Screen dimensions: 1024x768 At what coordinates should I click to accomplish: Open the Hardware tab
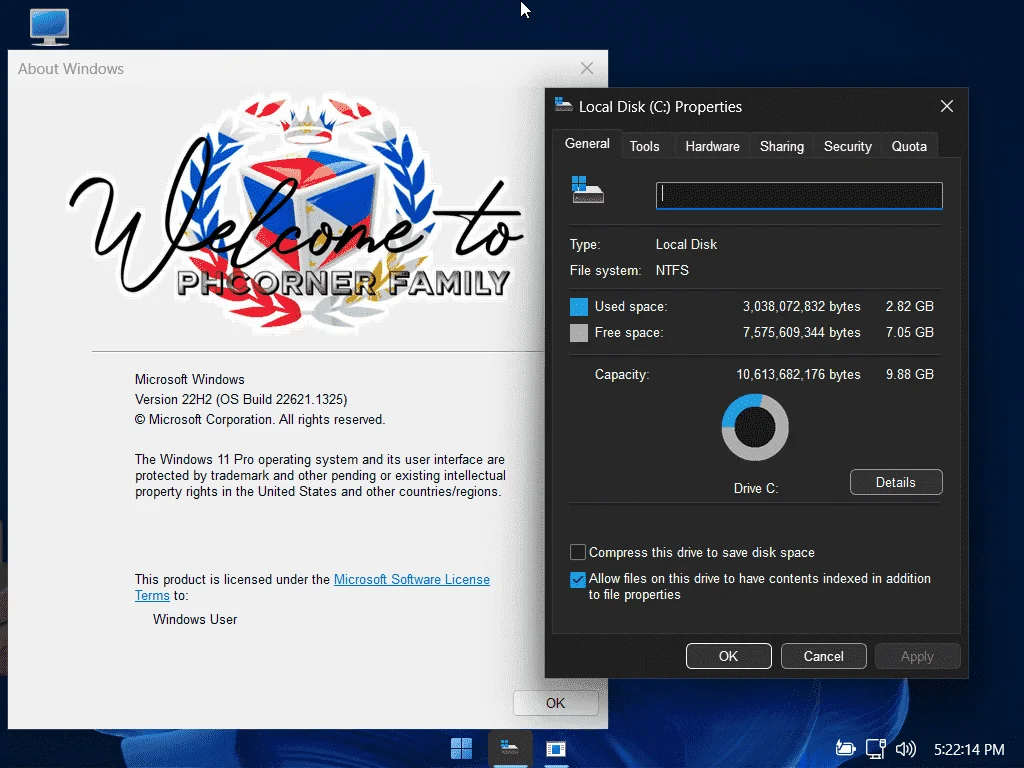tap(712, 146)
